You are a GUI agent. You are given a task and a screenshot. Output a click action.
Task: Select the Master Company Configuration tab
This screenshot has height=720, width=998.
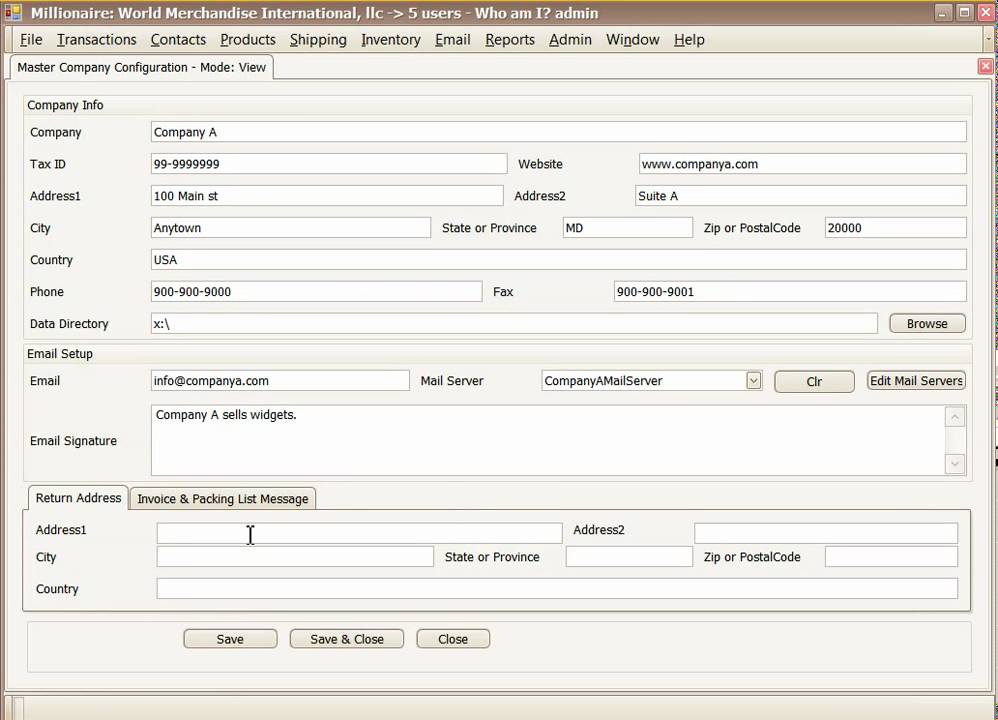[141, 67]
